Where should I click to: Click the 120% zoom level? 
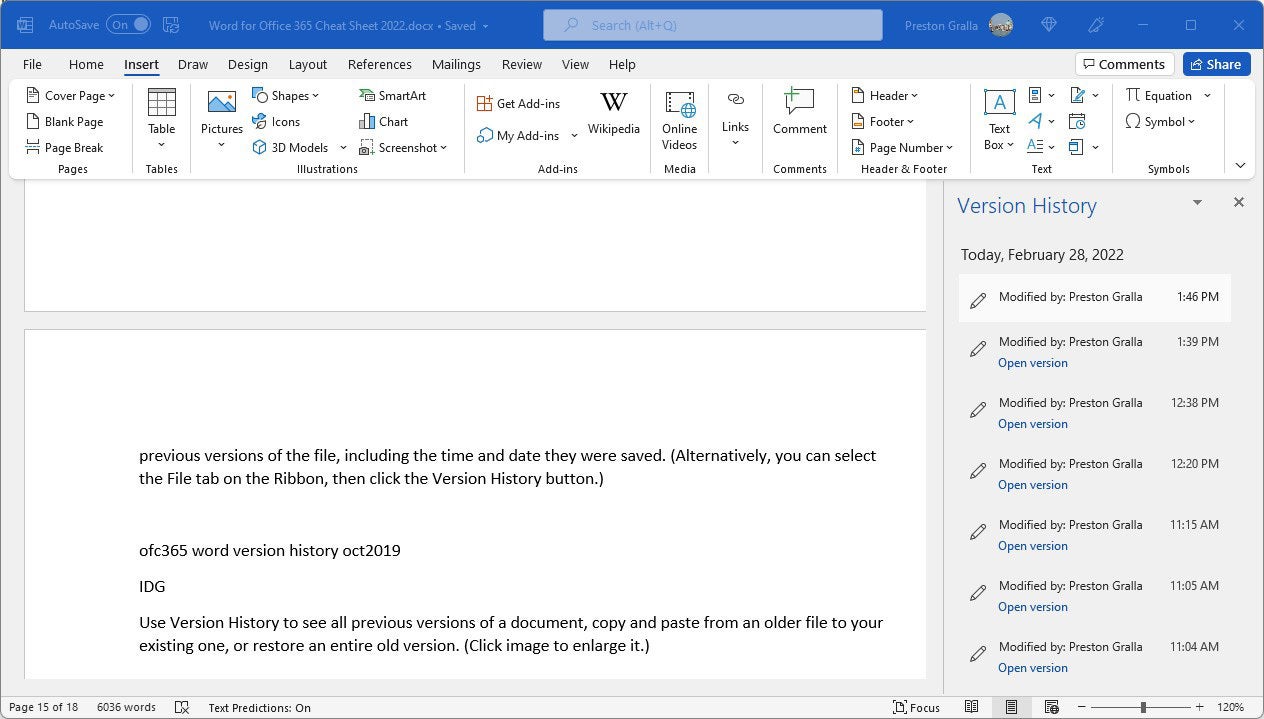tap(1231, 707)
